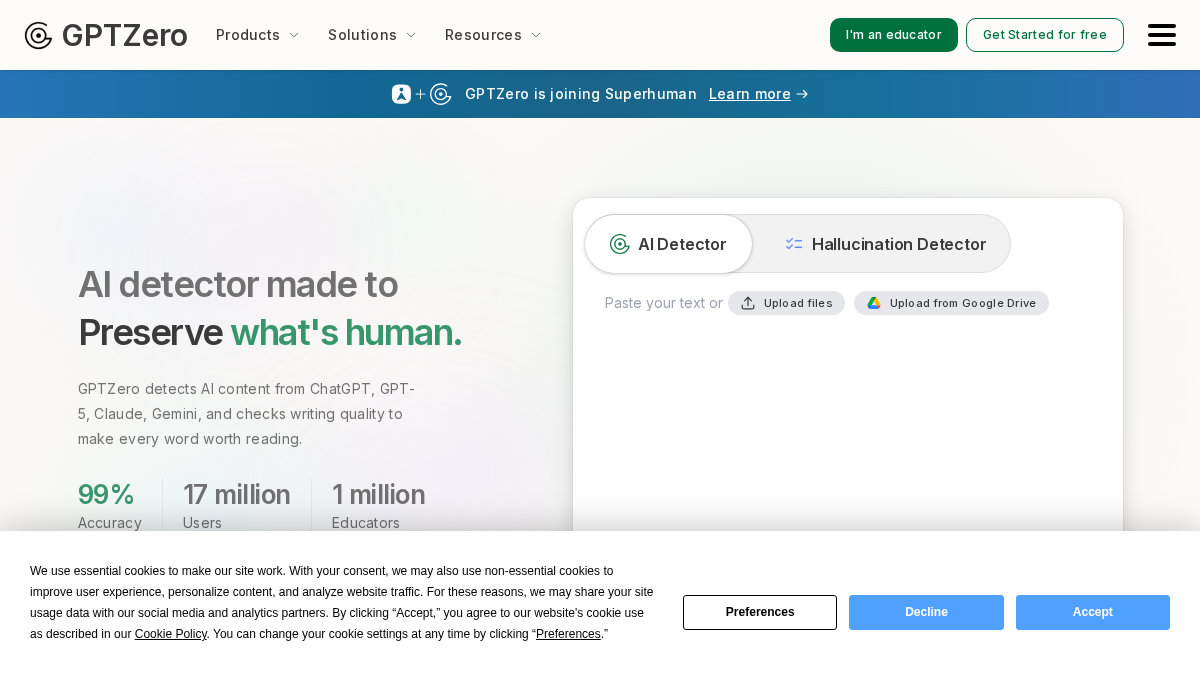Click the Google Drive logo icon
Viewport: 1200px width, 675px height.
pyautogui.click(x=874, y=303)
